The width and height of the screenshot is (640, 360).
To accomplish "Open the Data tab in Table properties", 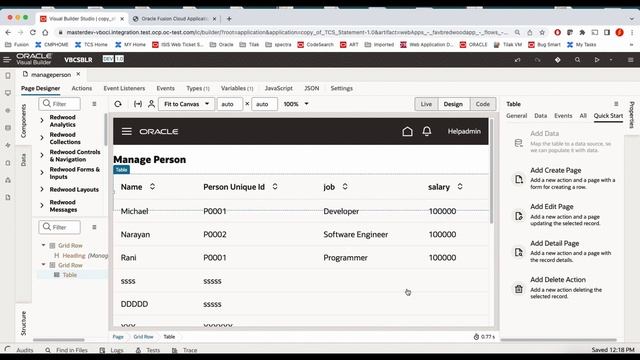I will (x=540, y=116).
